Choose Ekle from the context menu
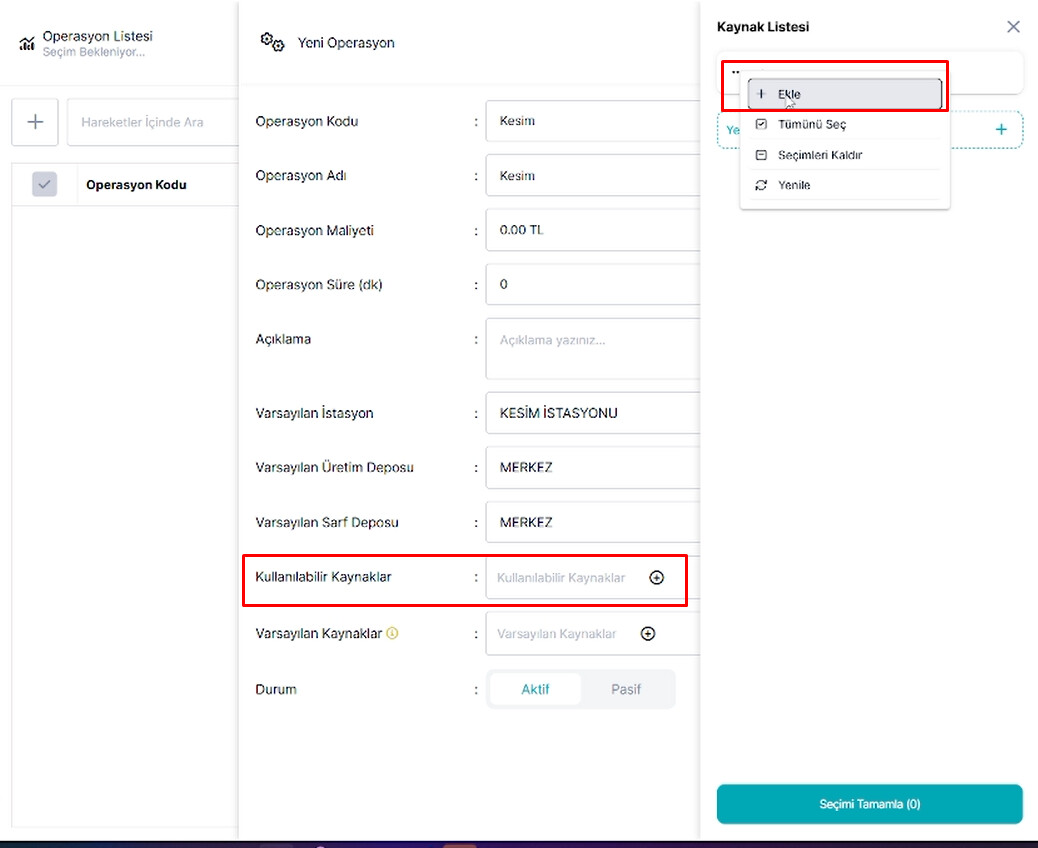Image resolution: width=1038 pixels, height=848 pixels. [x=845, y=94]
